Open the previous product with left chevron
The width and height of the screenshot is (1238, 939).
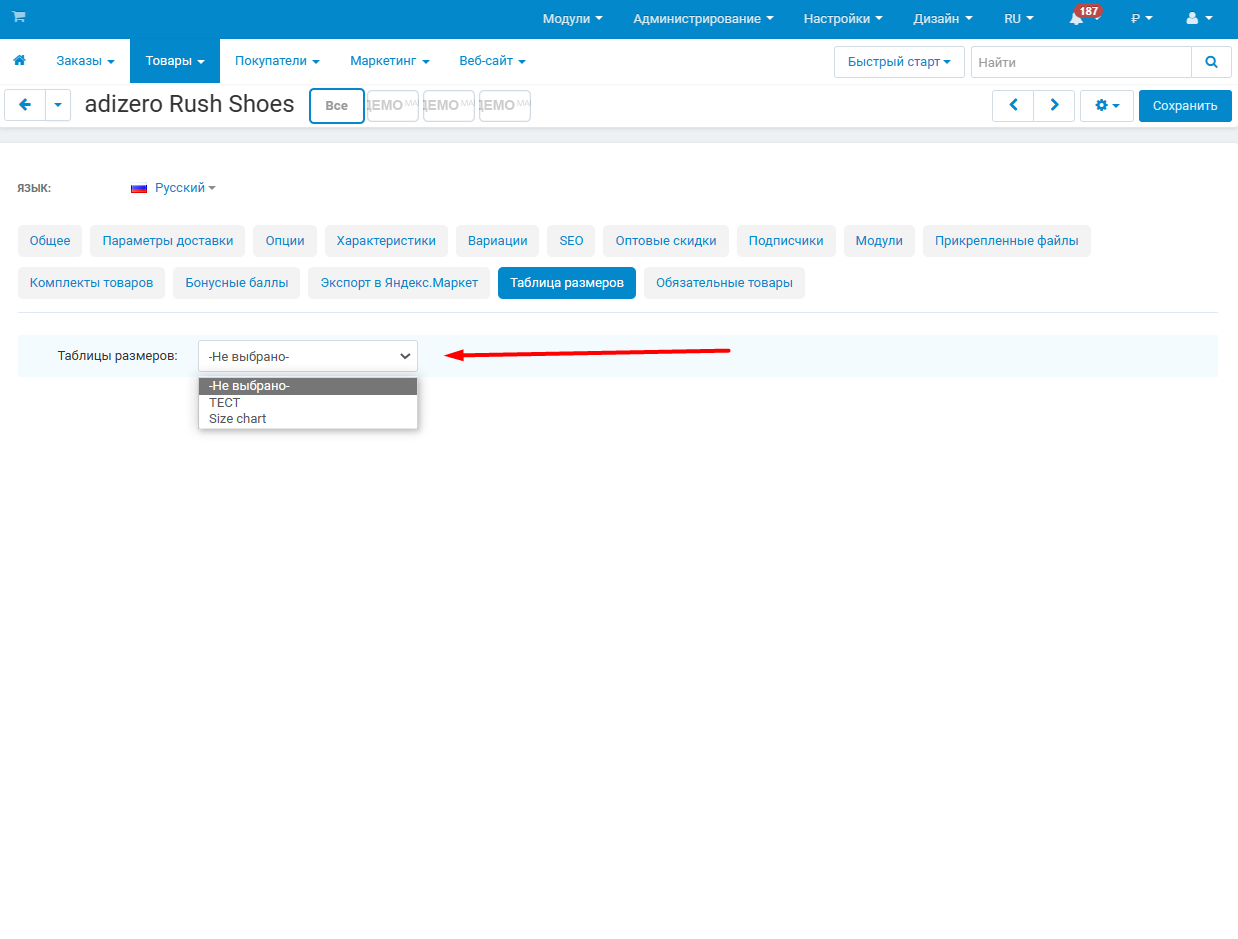[x=1013, y=106]
